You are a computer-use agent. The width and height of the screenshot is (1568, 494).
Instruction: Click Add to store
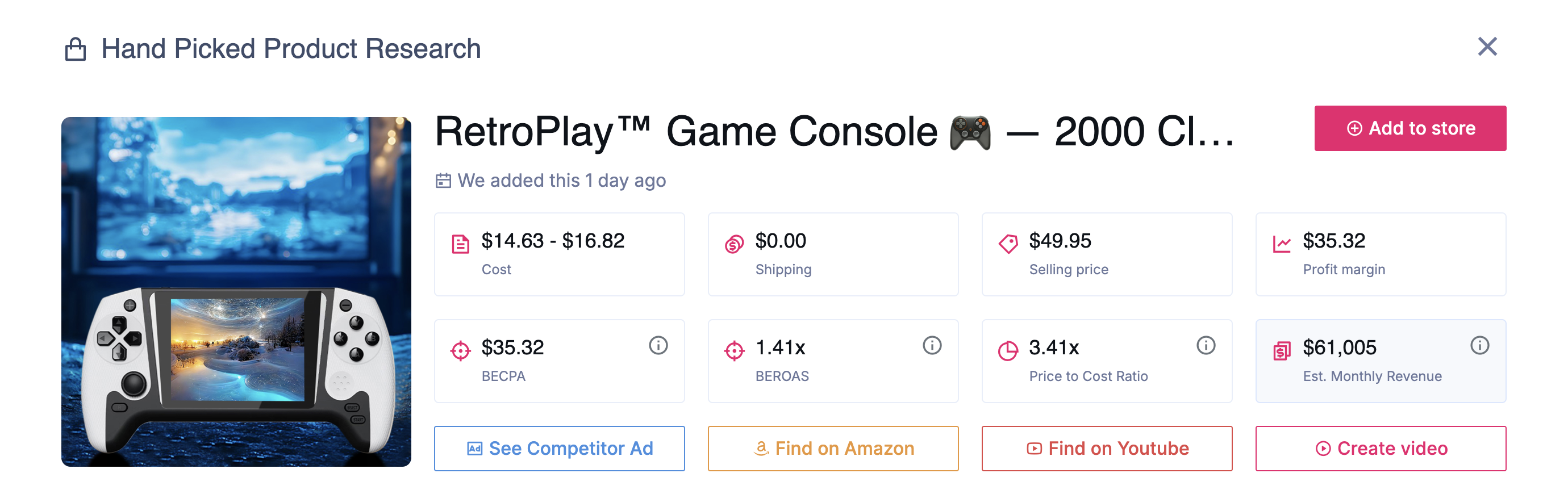click(x=1410, y=128)
